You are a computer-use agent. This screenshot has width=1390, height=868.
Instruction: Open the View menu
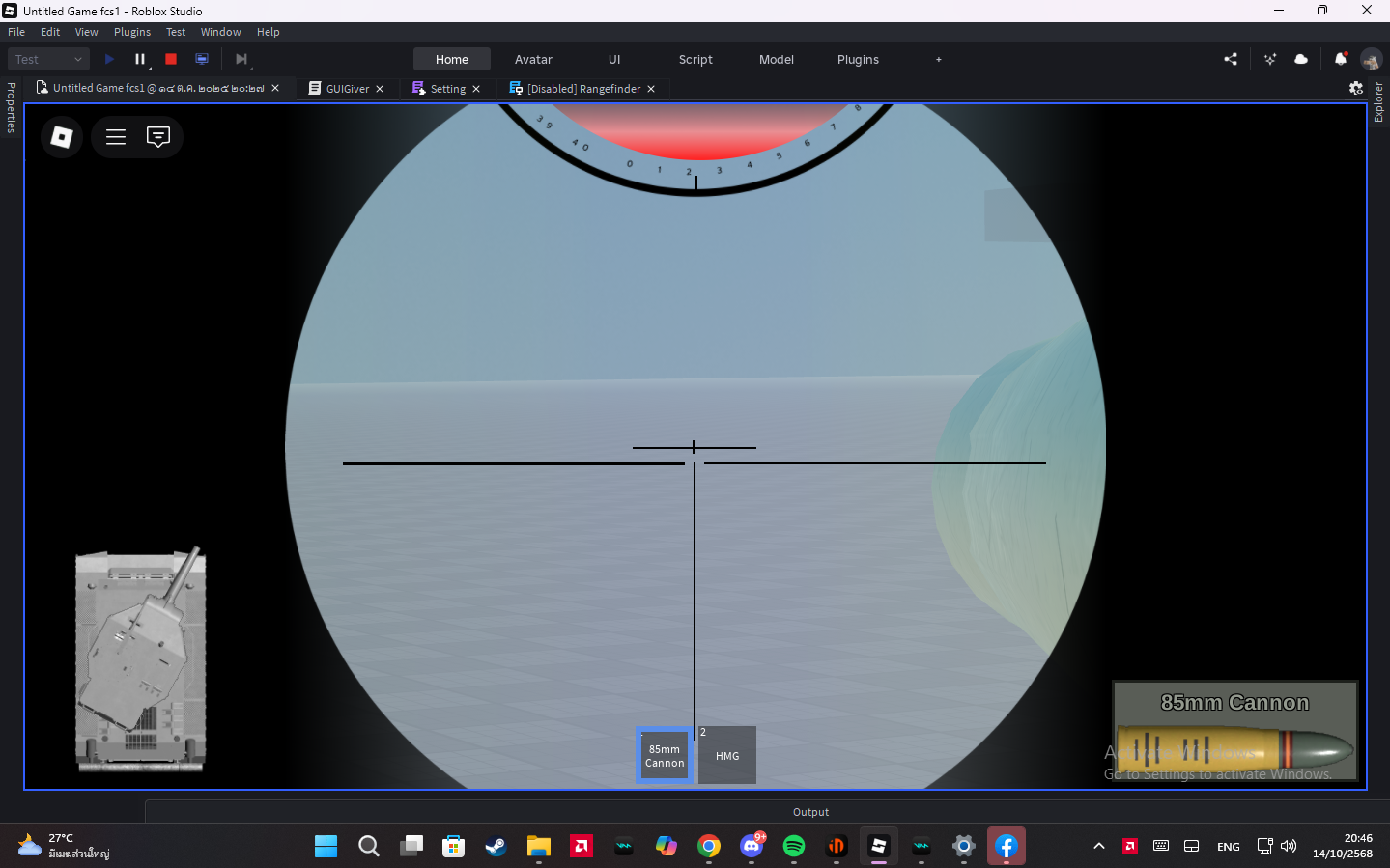pyautogui.click(x=87, y=32)
